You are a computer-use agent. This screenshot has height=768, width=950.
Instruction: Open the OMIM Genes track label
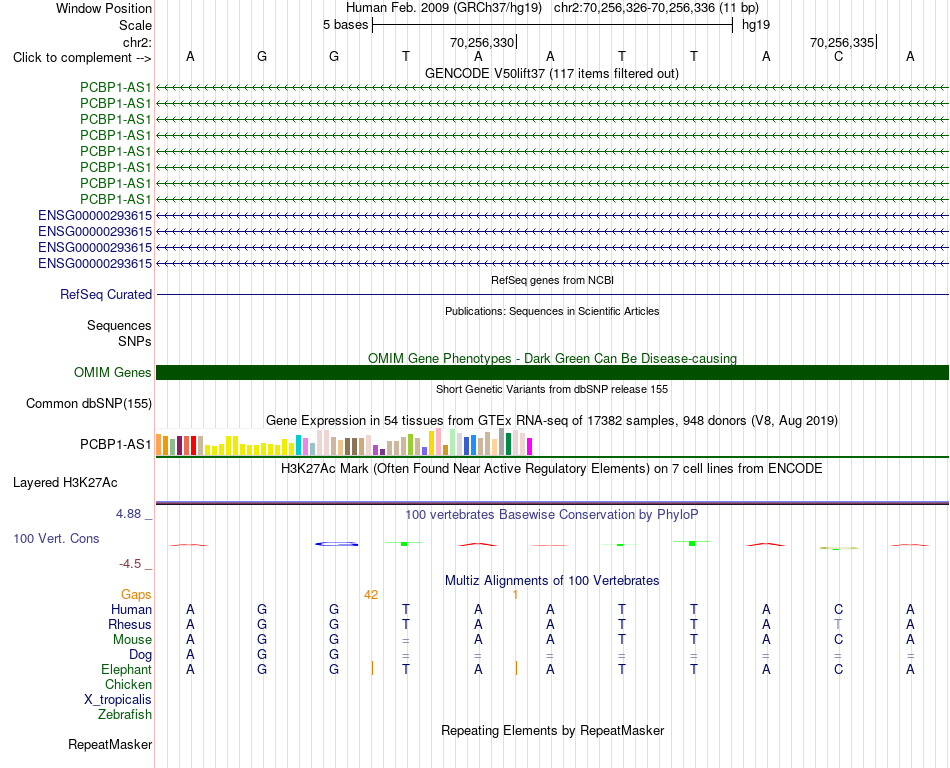point(112,372)
